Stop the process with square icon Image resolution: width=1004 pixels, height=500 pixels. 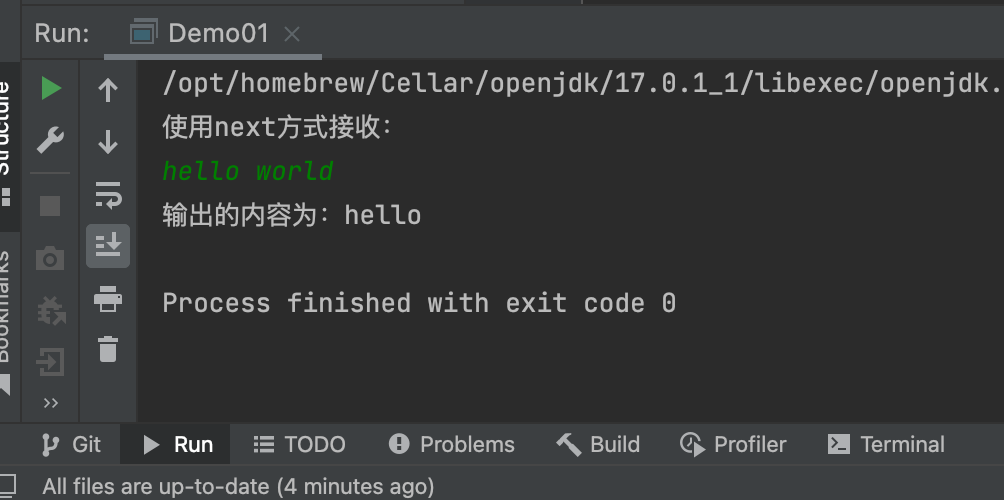pyautogui.click(x=50, y=206)
